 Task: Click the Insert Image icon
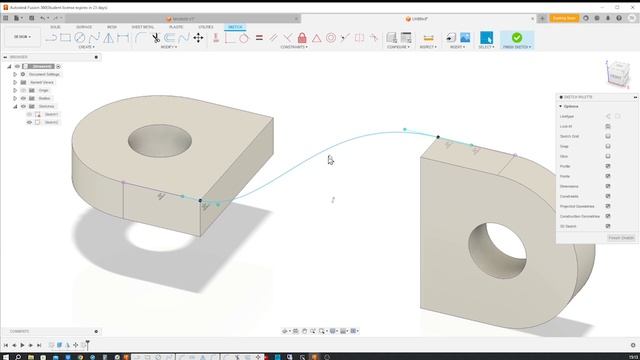465,38
